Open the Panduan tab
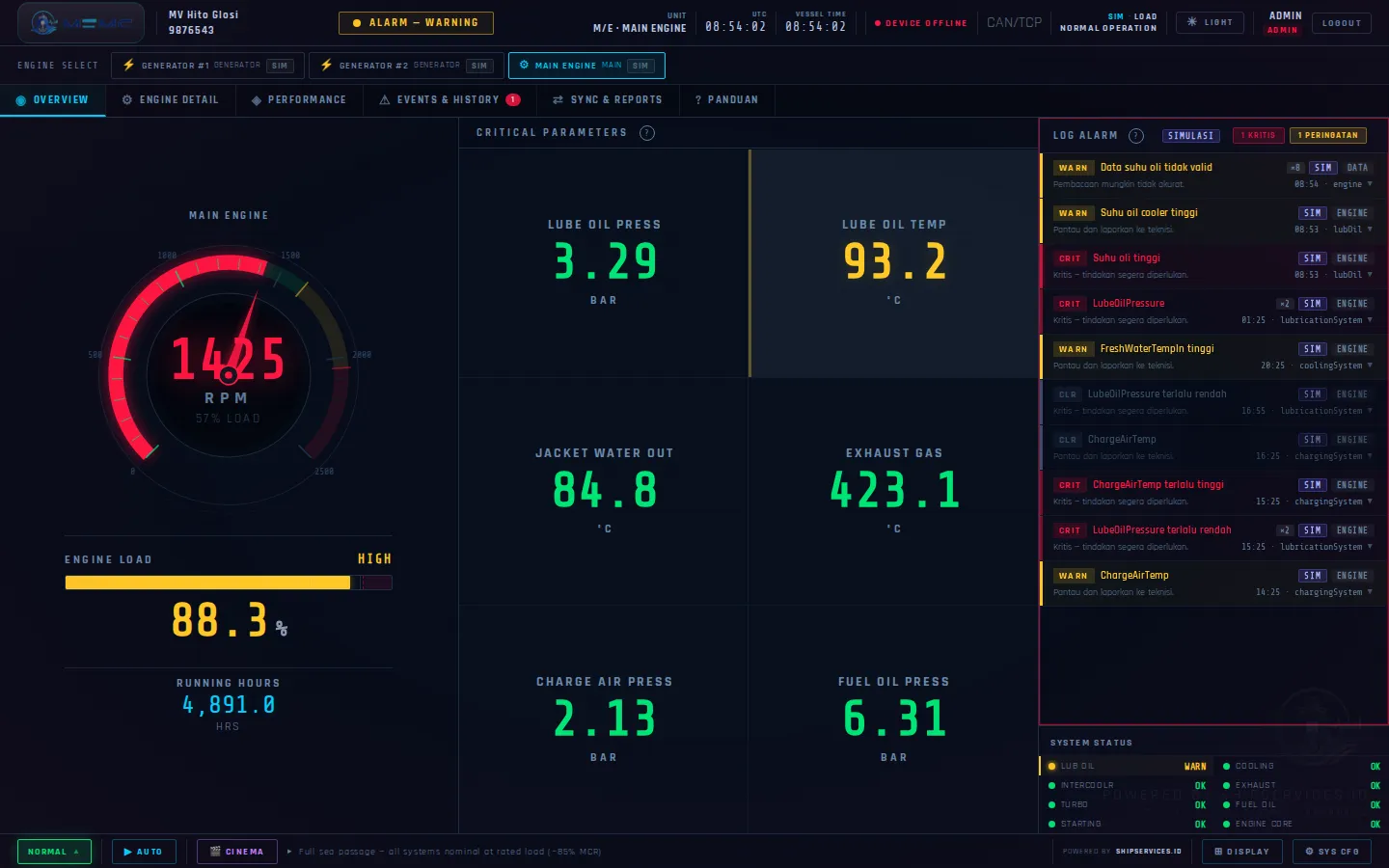The image size is (1389, 868). coord(726,100)
